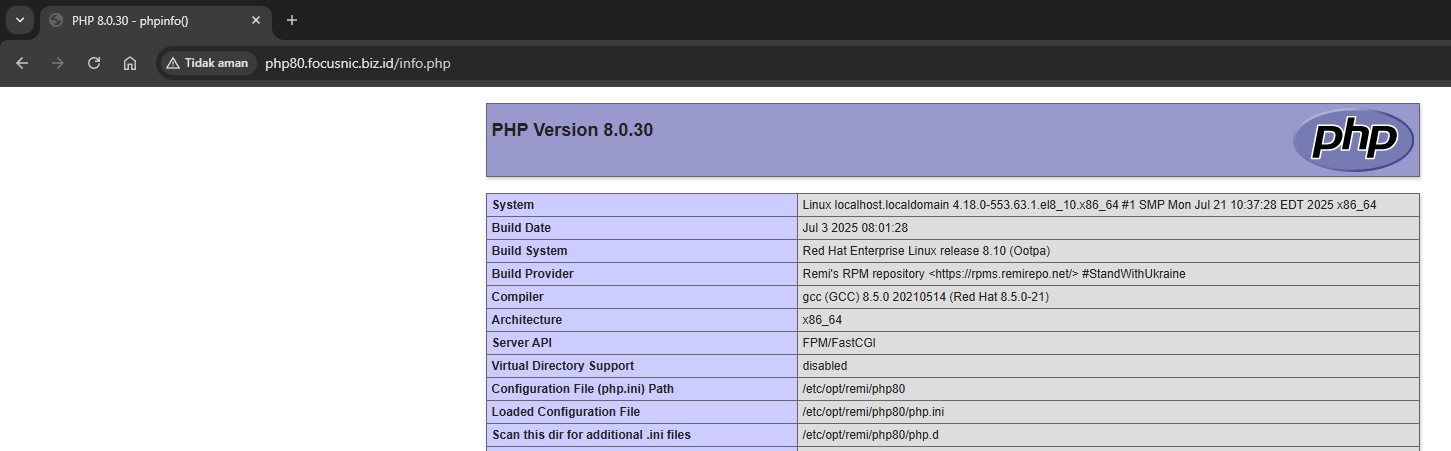Click the Virtual Directory Support disabled value
The width and height of the screenshot is (1451, 451).
click(x=824, y=366)
